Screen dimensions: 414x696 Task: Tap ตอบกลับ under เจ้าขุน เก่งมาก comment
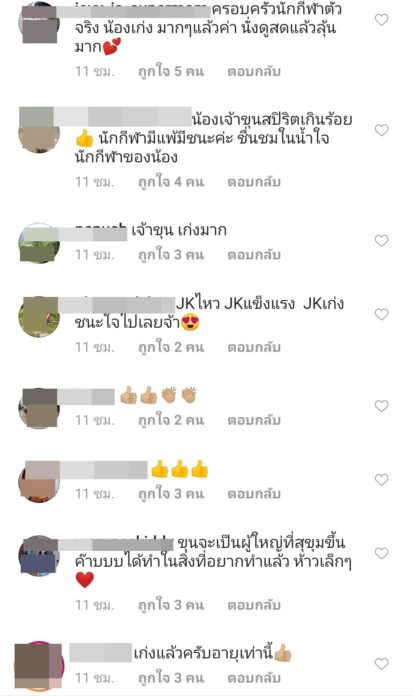[254, 255]
